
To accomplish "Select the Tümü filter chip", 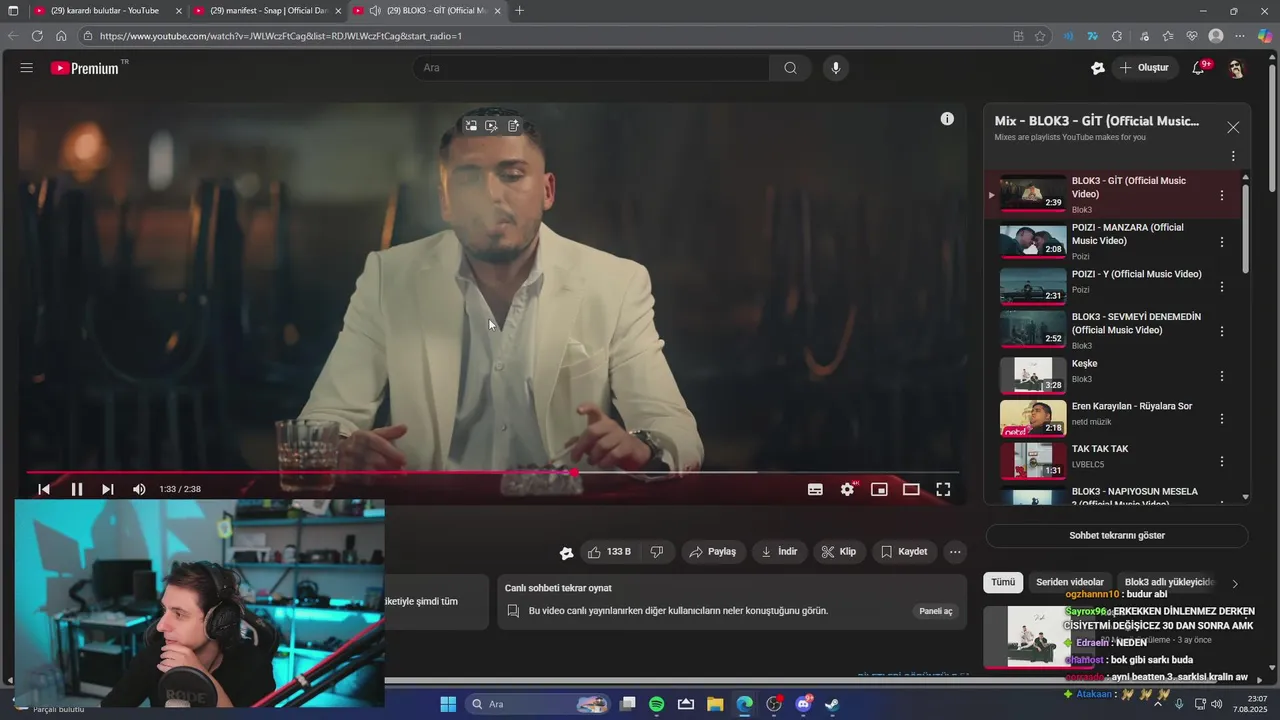I will point(1003,582).
